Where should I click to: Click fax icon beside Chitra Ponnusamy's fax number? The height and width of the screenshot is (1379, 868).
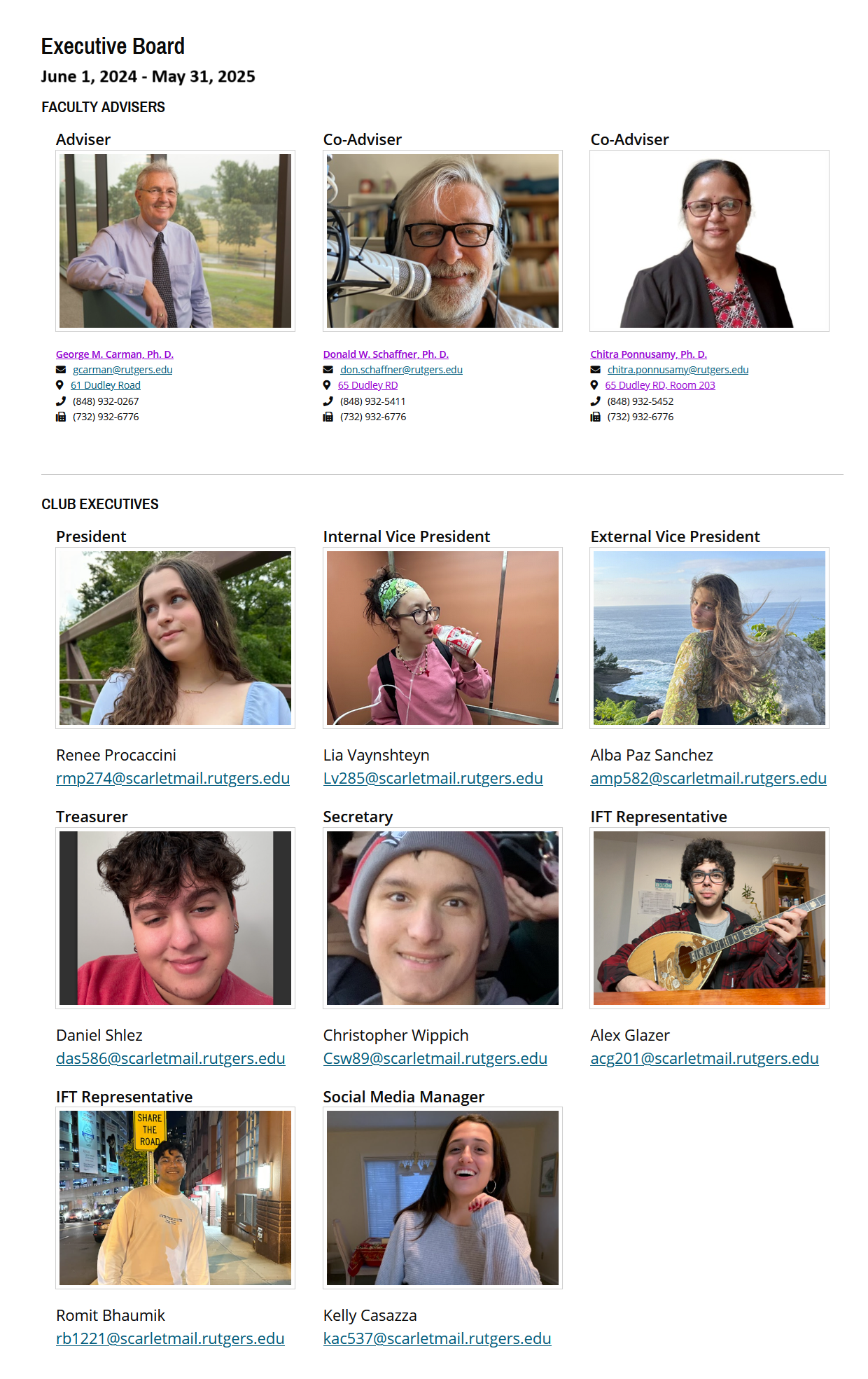(x=595, y=417)
